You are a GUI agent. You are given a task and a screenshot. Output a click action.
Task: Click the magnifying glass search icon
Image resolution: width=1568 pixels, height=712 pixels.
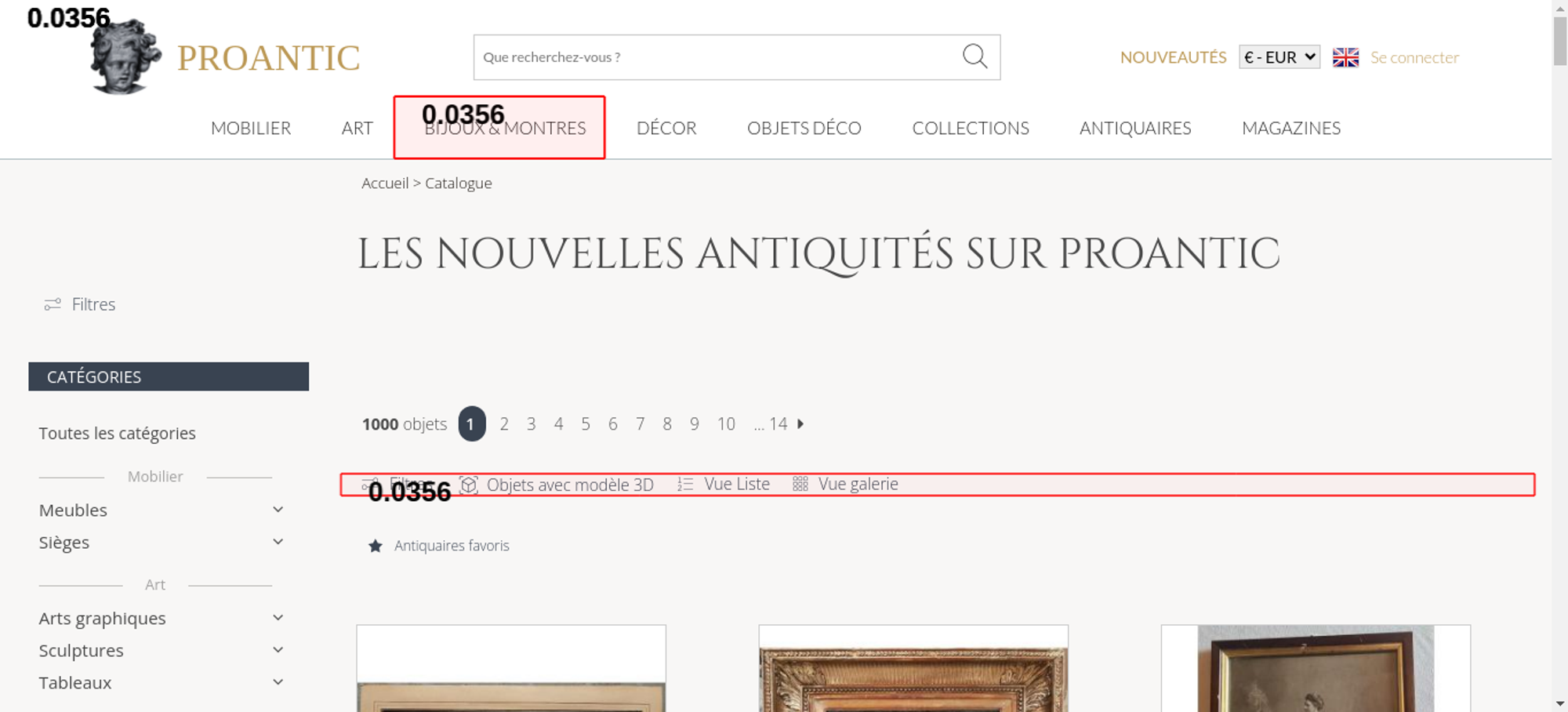[975, 56]
